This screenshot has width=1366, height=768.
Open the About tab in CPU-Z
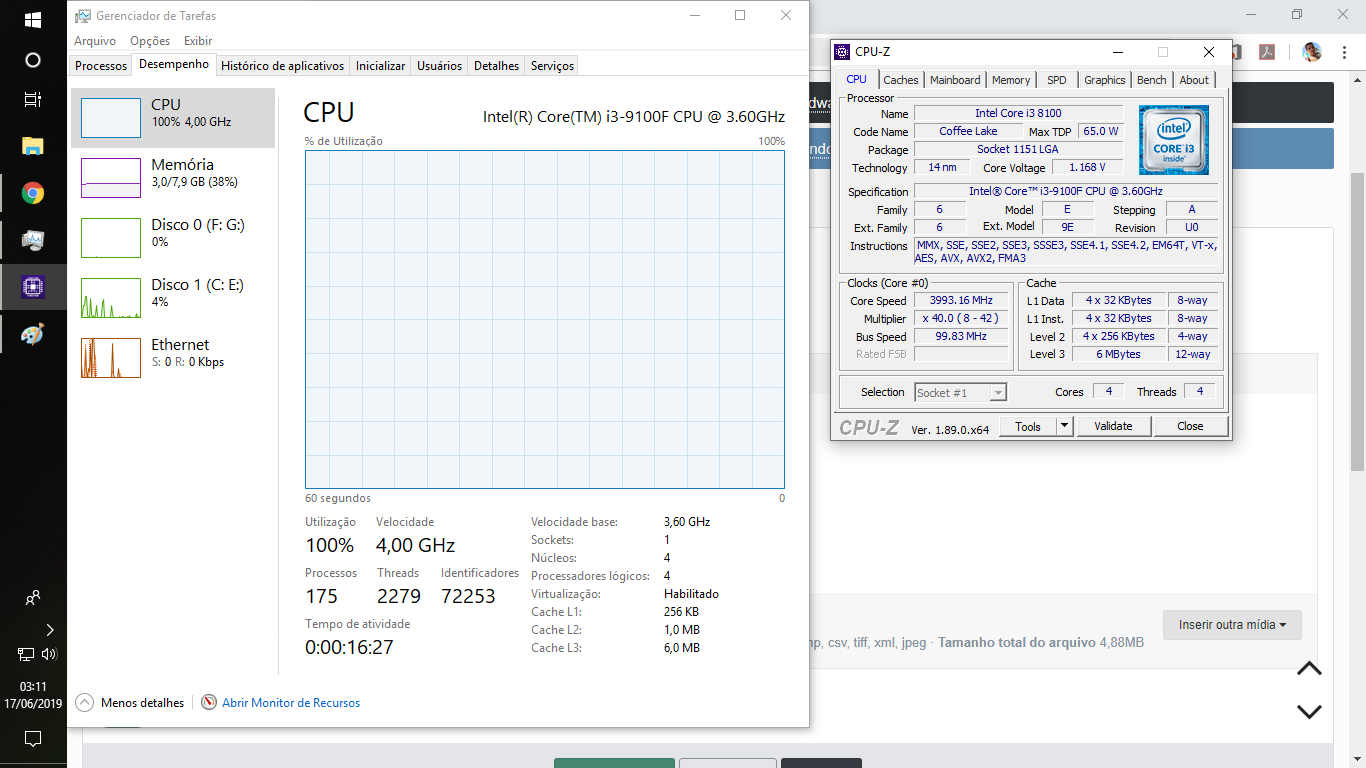1194,80
